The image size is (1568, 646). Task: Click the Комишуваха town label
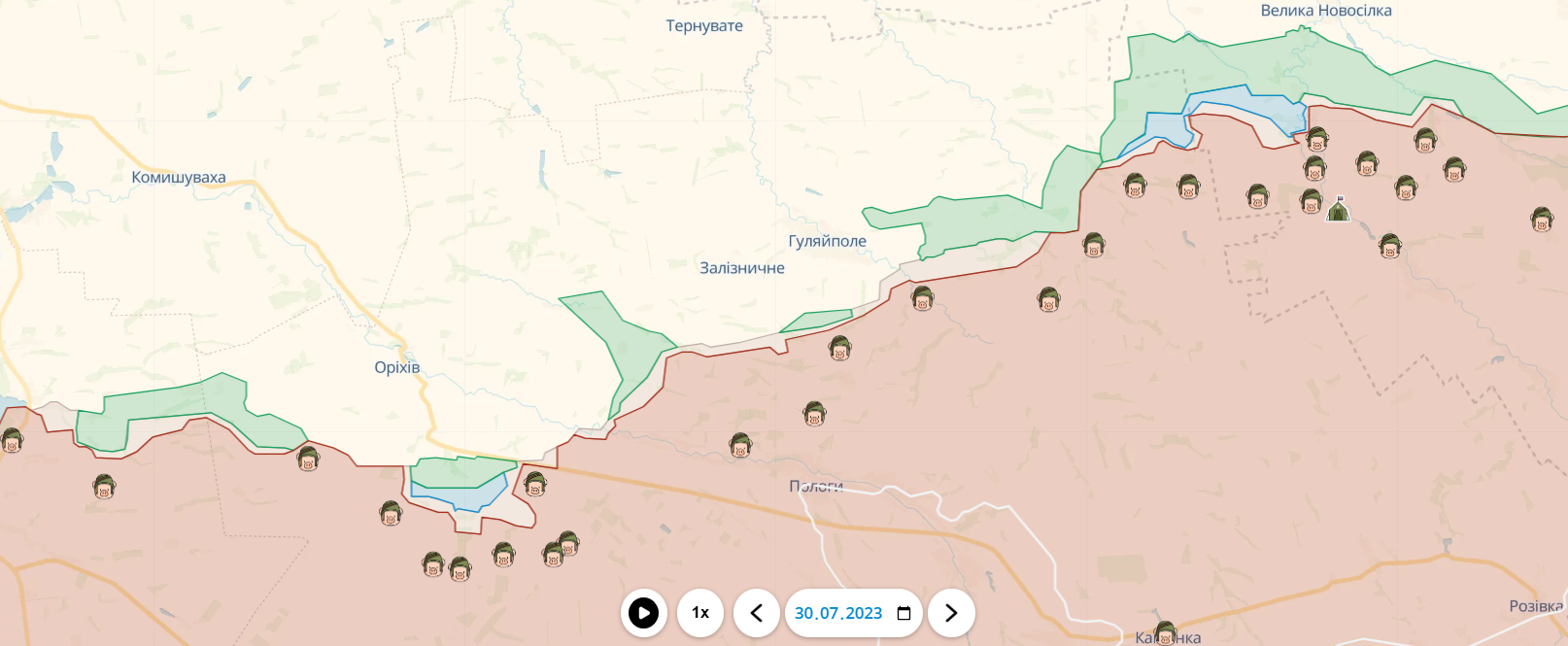pyautogui.click(x=179, y=178)
